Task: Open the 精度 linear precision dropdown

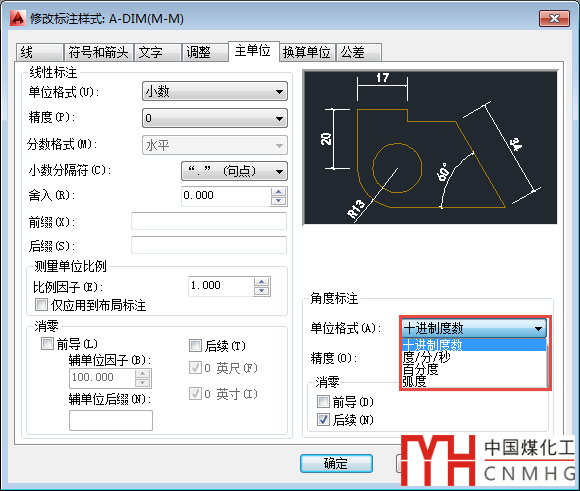Action: (215, 118)
